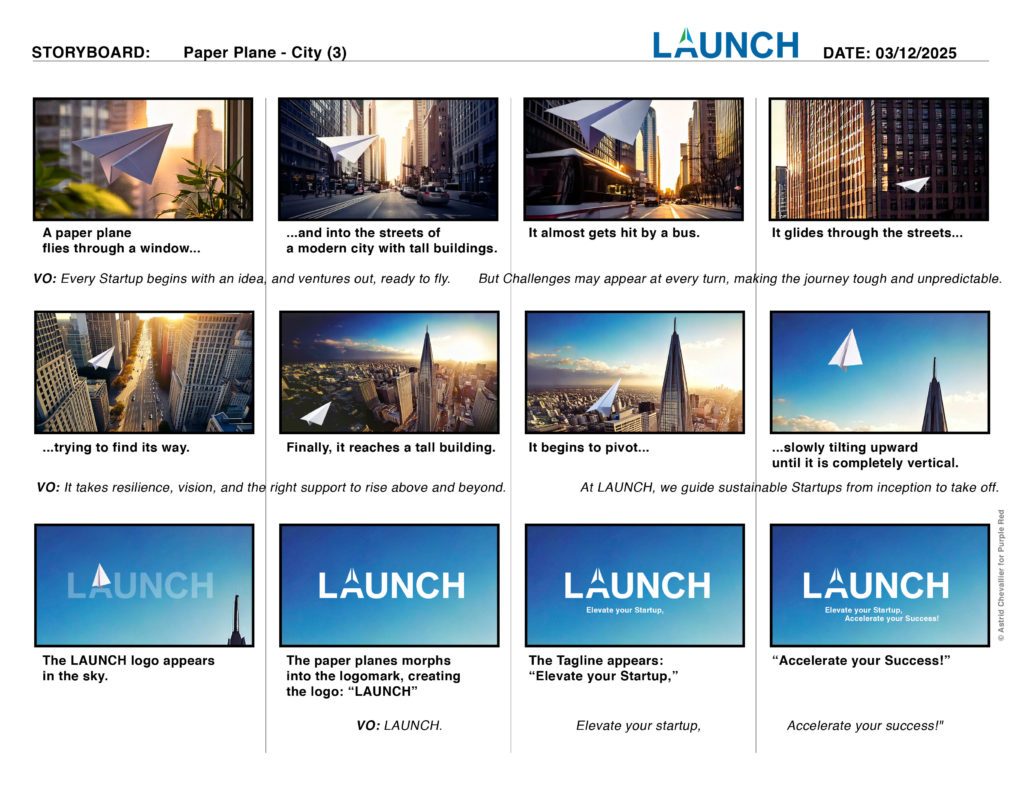Select the "STORYBOARD:" header label
The width and height of the screenshot is (1024, 791).
tap(91, 52)
